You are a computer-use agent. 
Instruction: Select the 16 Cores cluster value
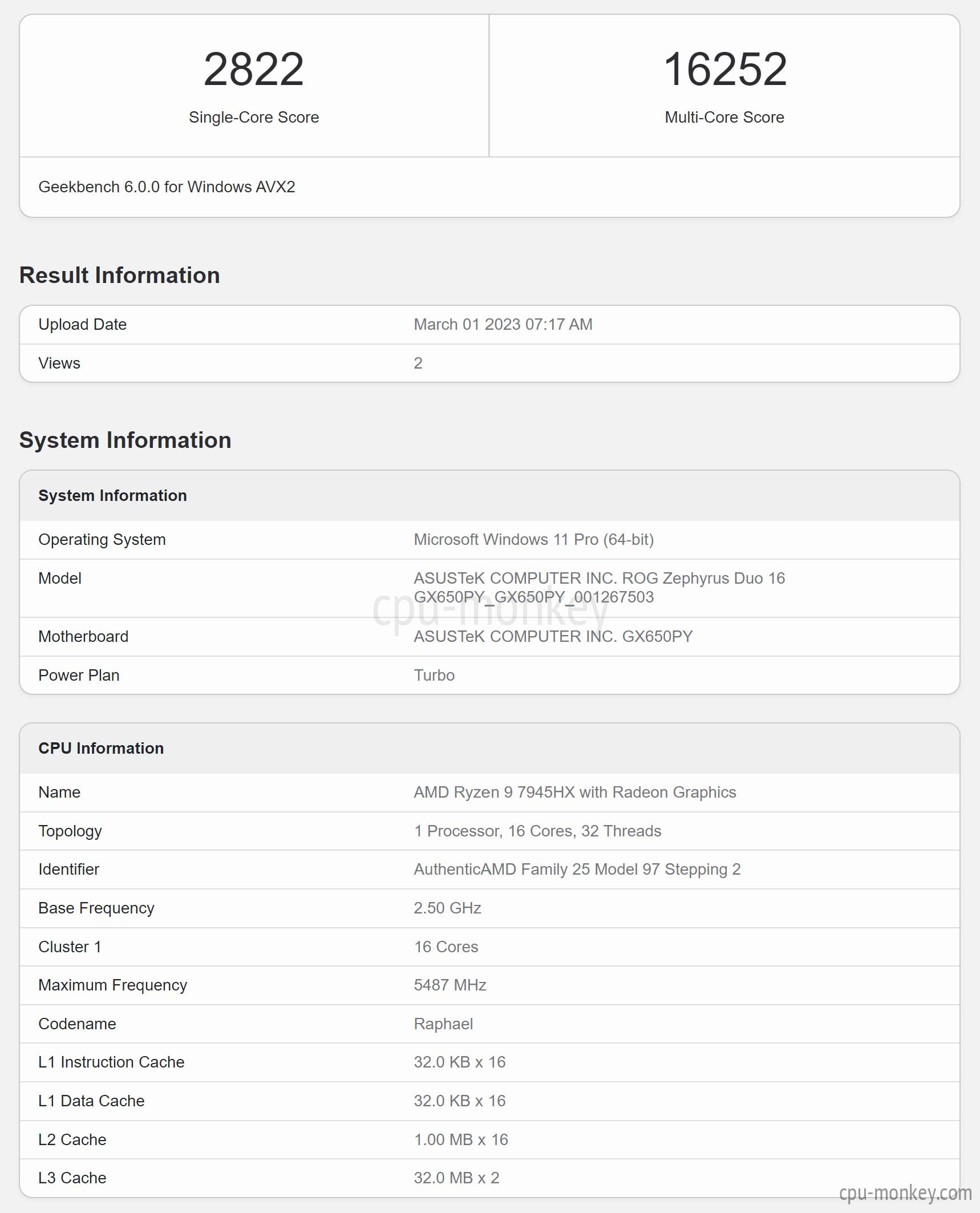(x=446, y=947)
